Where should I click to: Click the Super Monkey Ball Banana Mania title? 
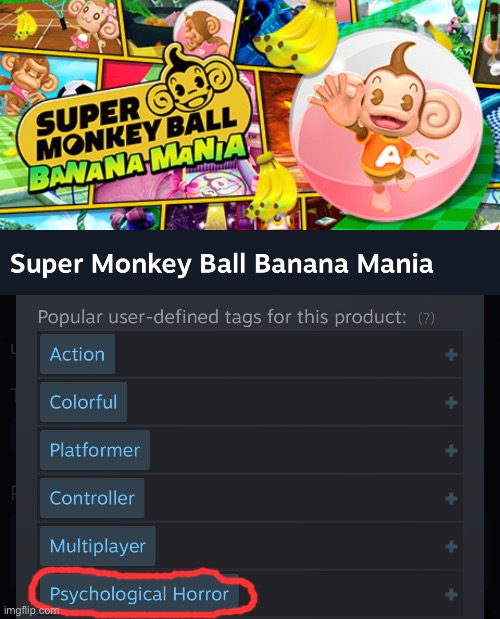(x=221, y=263)
